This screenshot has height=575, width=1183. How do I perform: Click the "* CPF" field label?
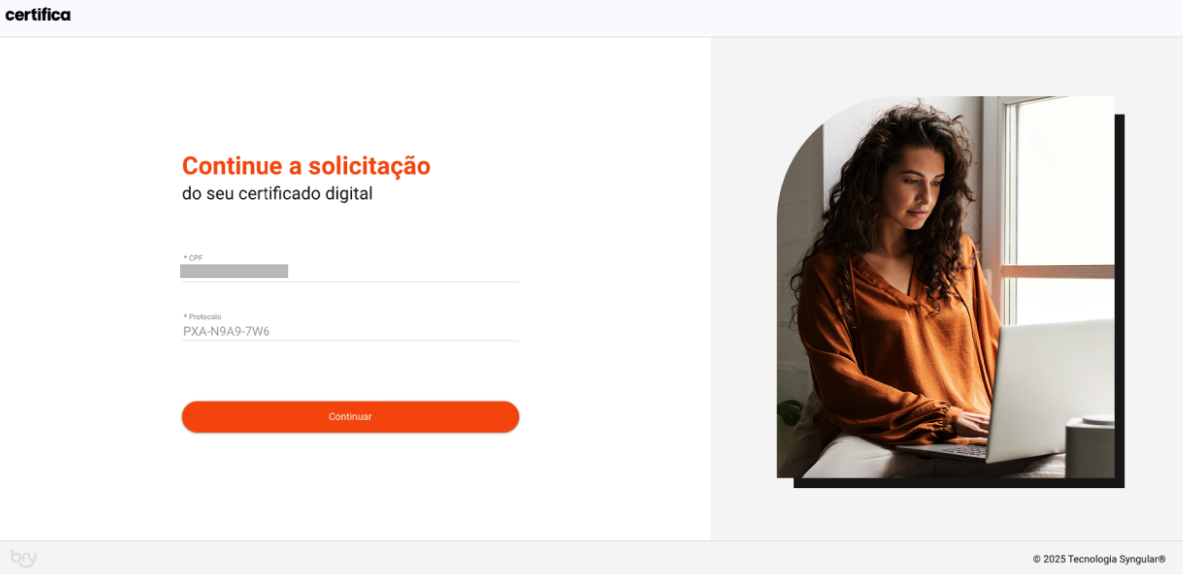click(193, 258)
